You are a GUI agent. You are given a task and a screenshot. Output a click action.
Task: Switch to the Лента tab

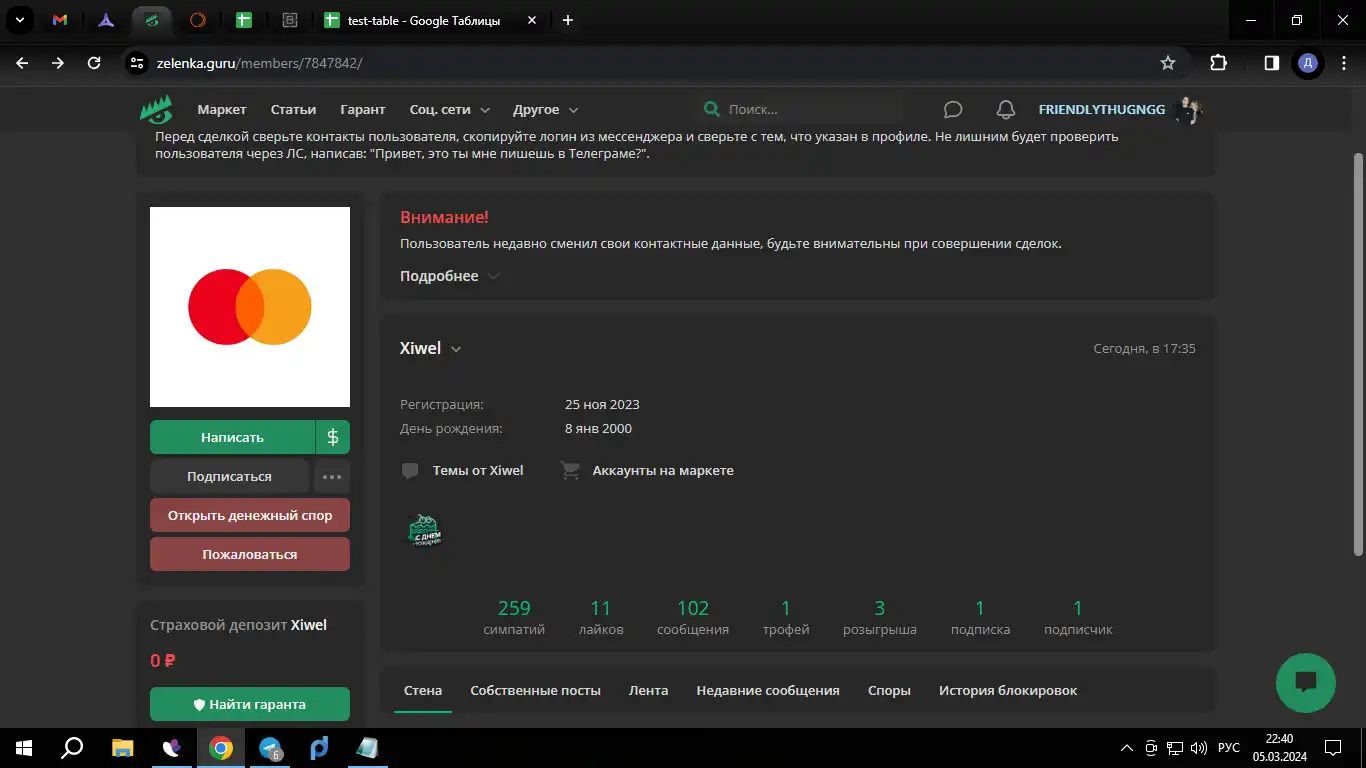click(649, 690)
